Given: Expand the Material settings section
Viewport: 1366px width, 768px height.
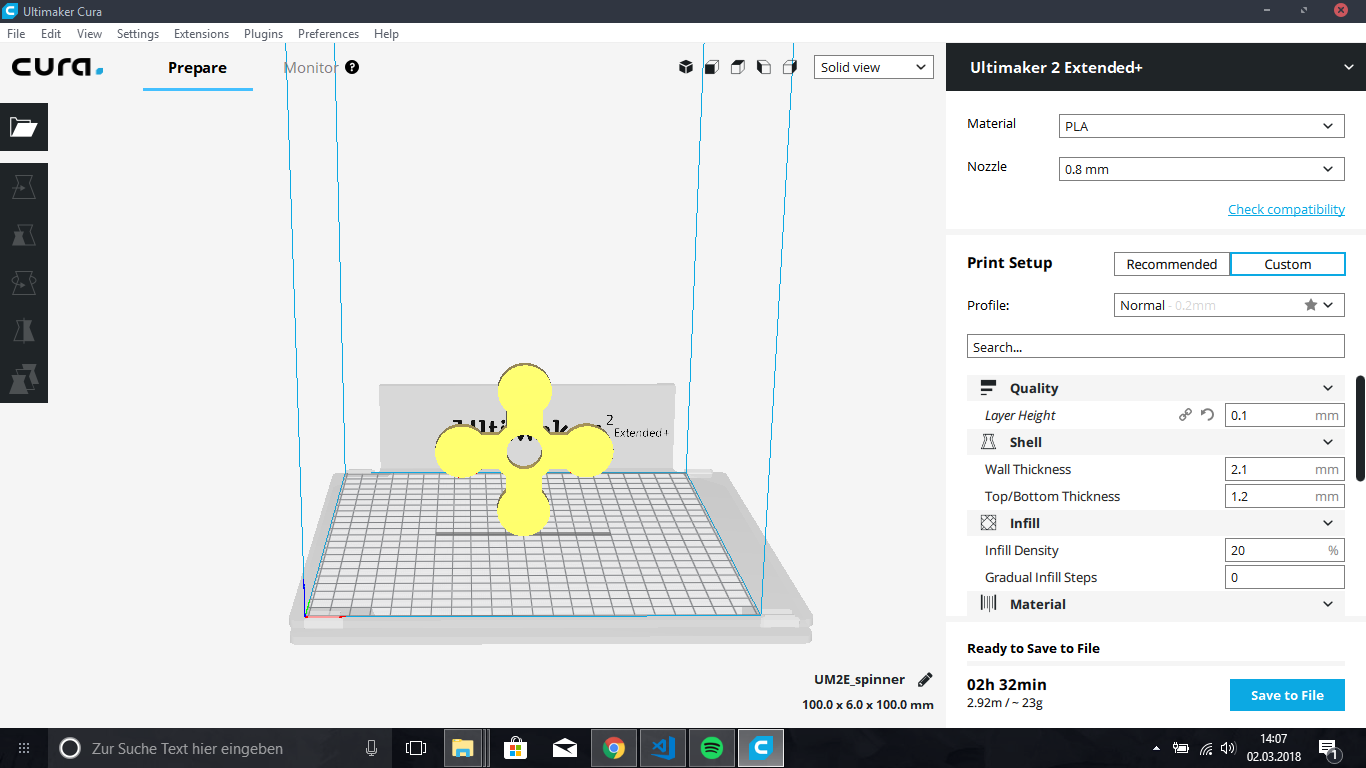Looking at the screenshot, I should click(1156, 604).
